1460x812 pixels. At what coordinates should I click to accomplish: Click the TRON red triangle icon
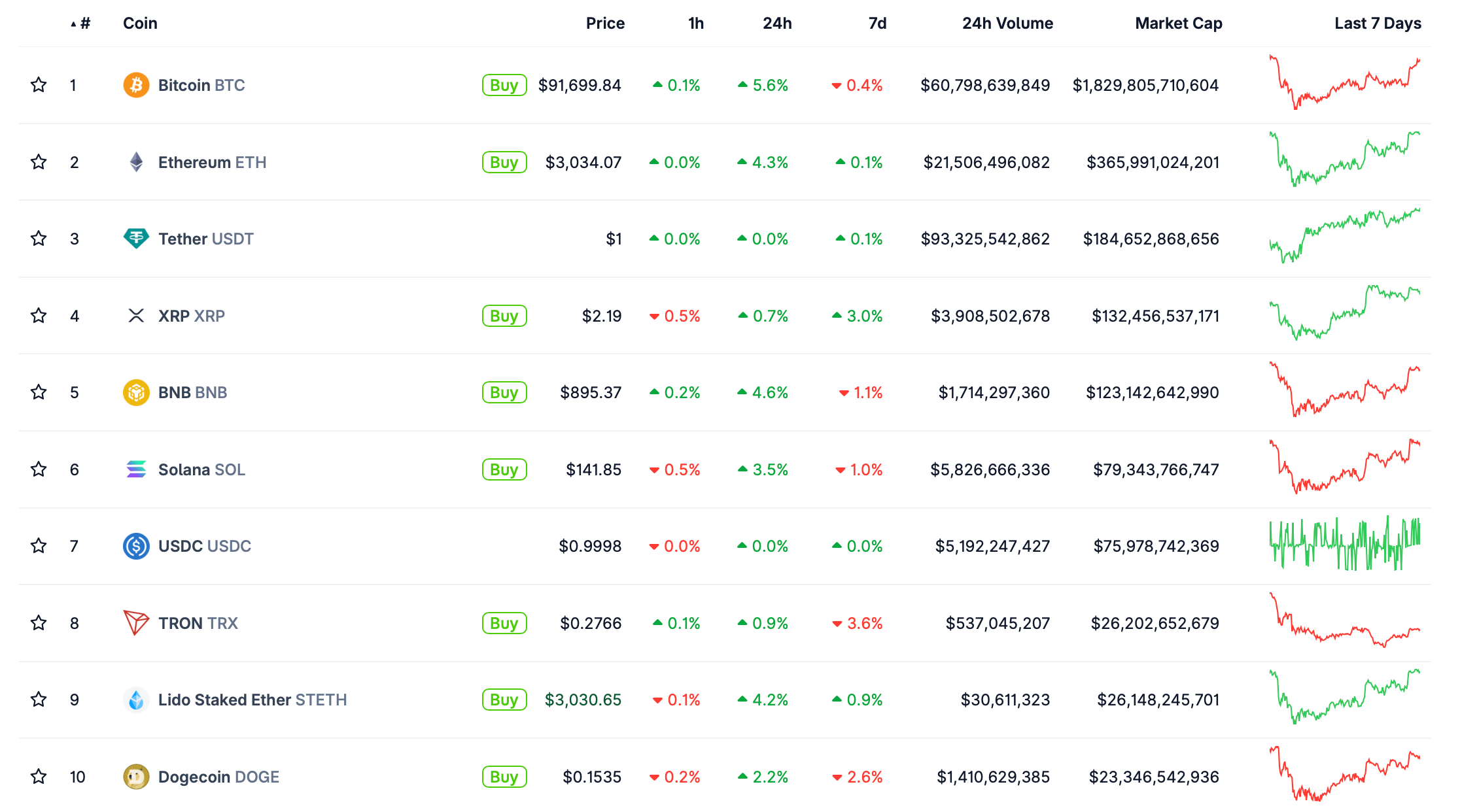(x=136, y=623)
